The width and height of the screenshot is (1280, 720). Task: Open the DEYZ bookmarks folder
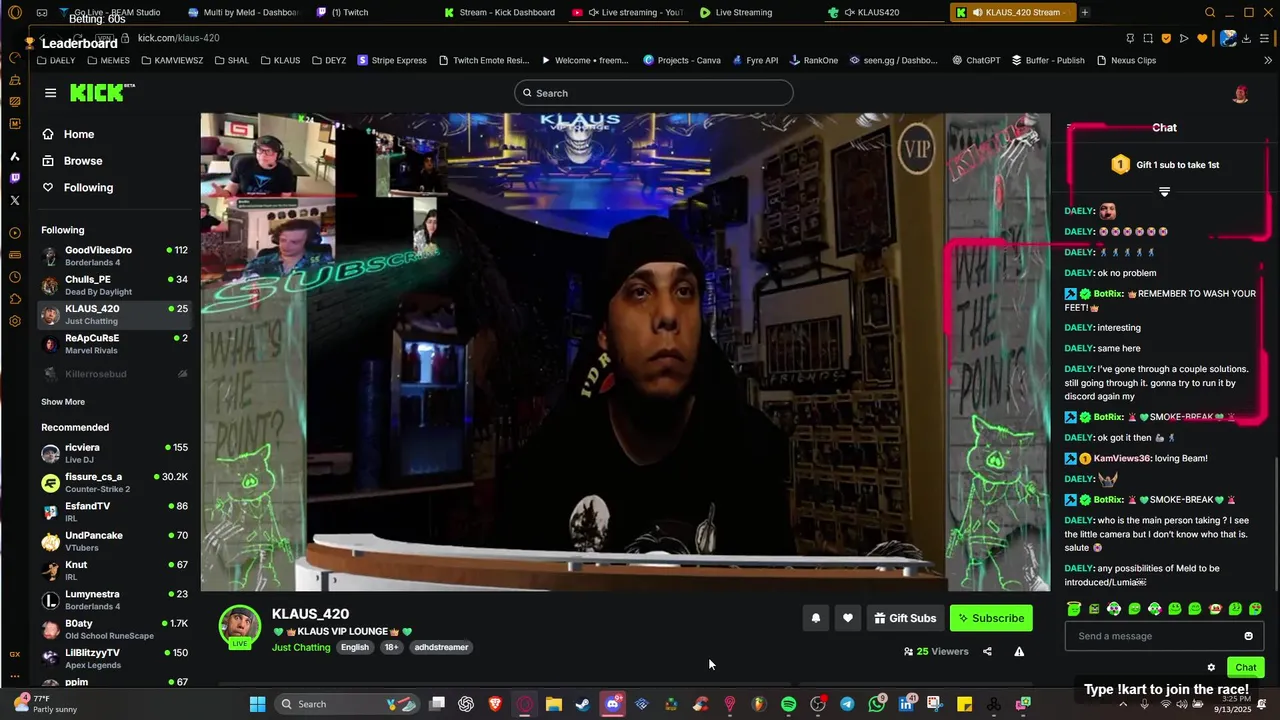click(x=328, y=60)
